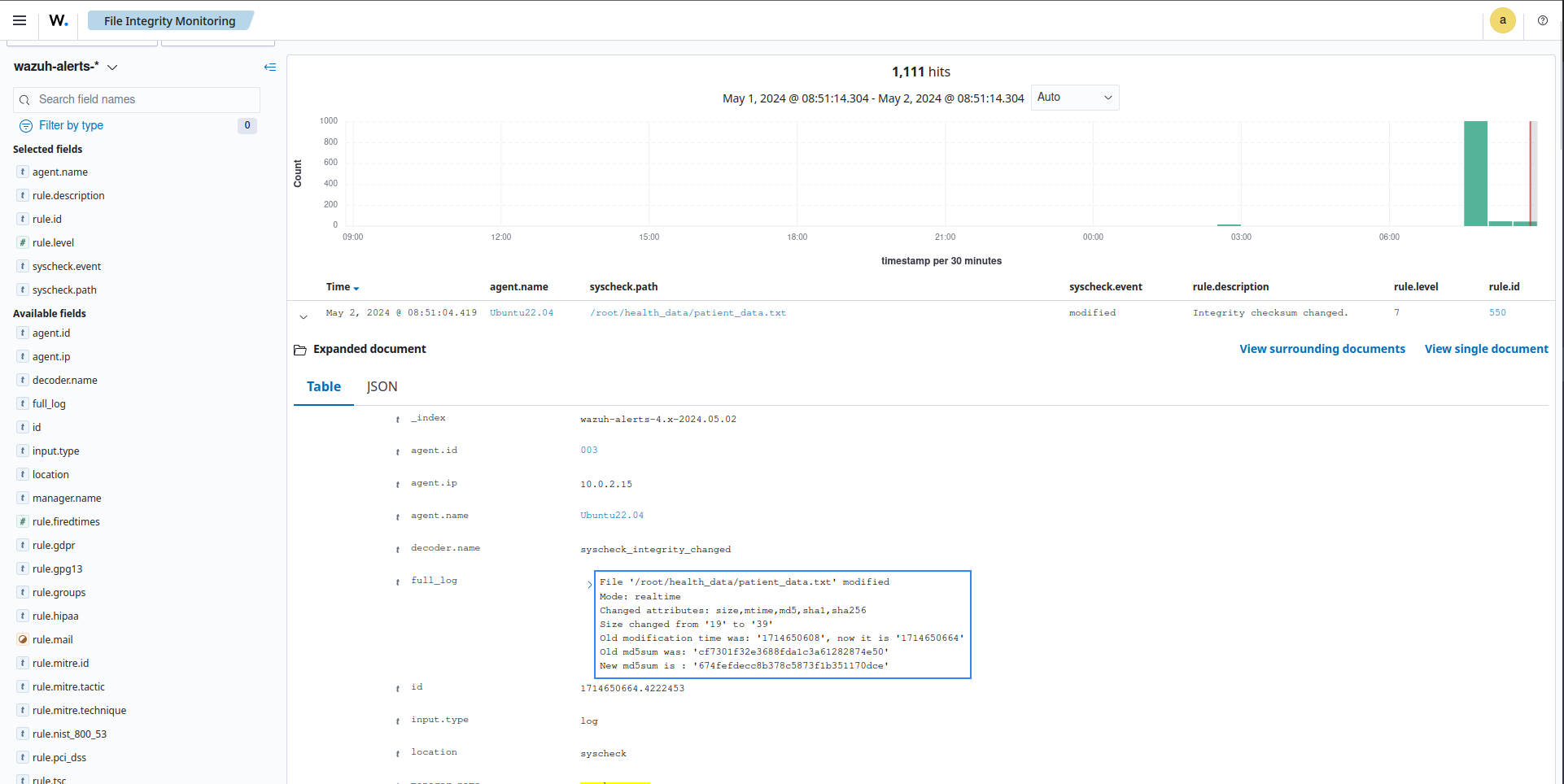This screenshot has width=1564, height=784.
Task: Open View single document link
Action: click(x=1486, y=349)
